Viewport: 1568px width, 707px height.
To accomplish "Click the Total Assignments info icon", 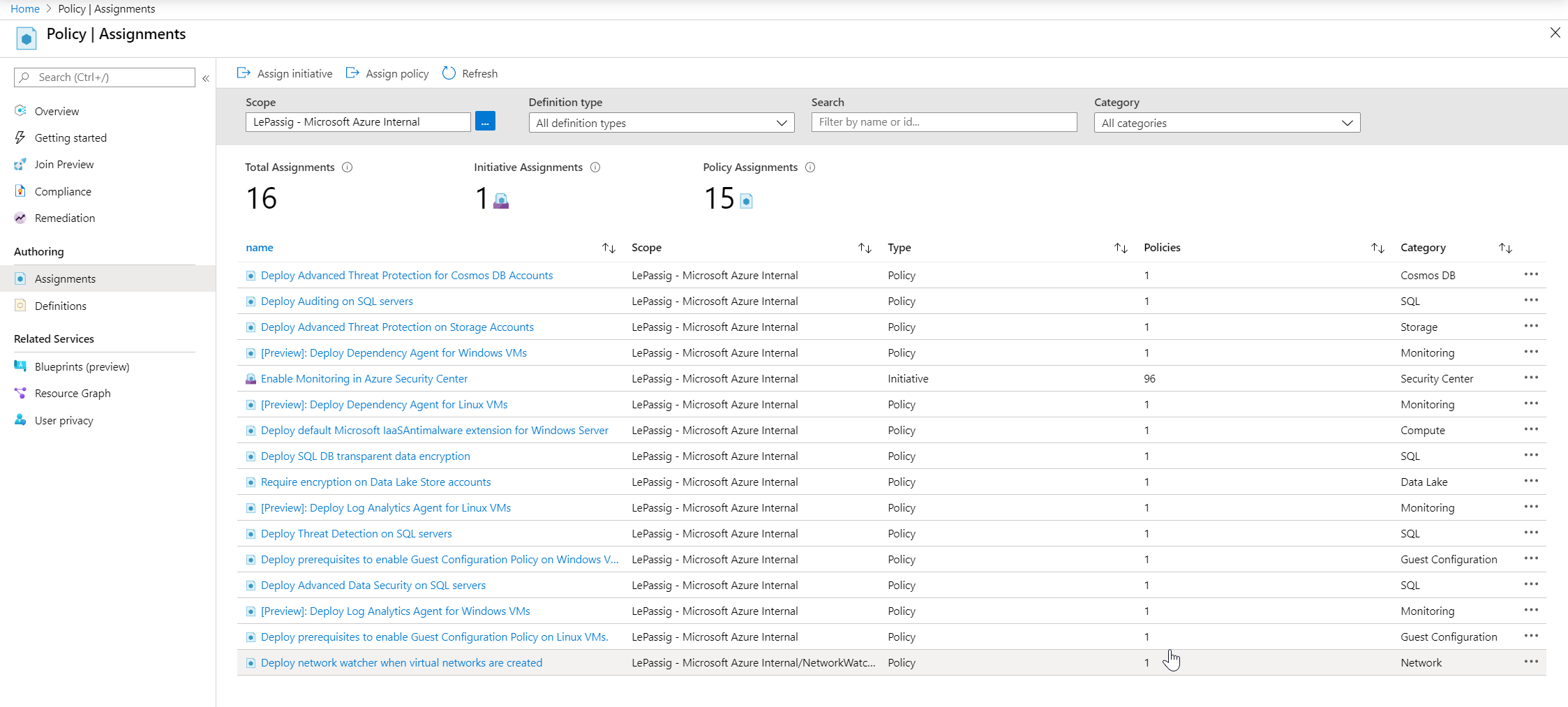I will click(x=347, y=168).
